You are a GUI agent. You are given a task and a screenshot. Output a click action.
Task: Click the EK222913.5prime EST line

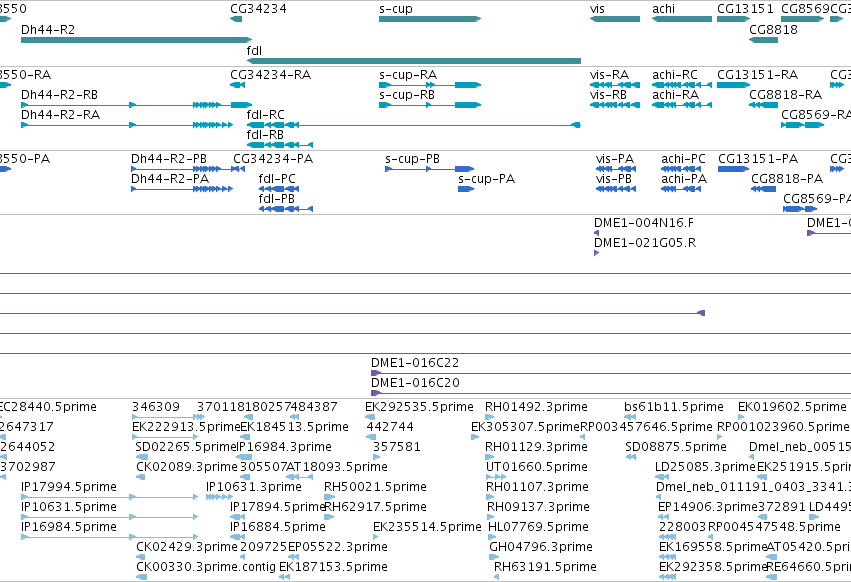[x=165, y=437]
